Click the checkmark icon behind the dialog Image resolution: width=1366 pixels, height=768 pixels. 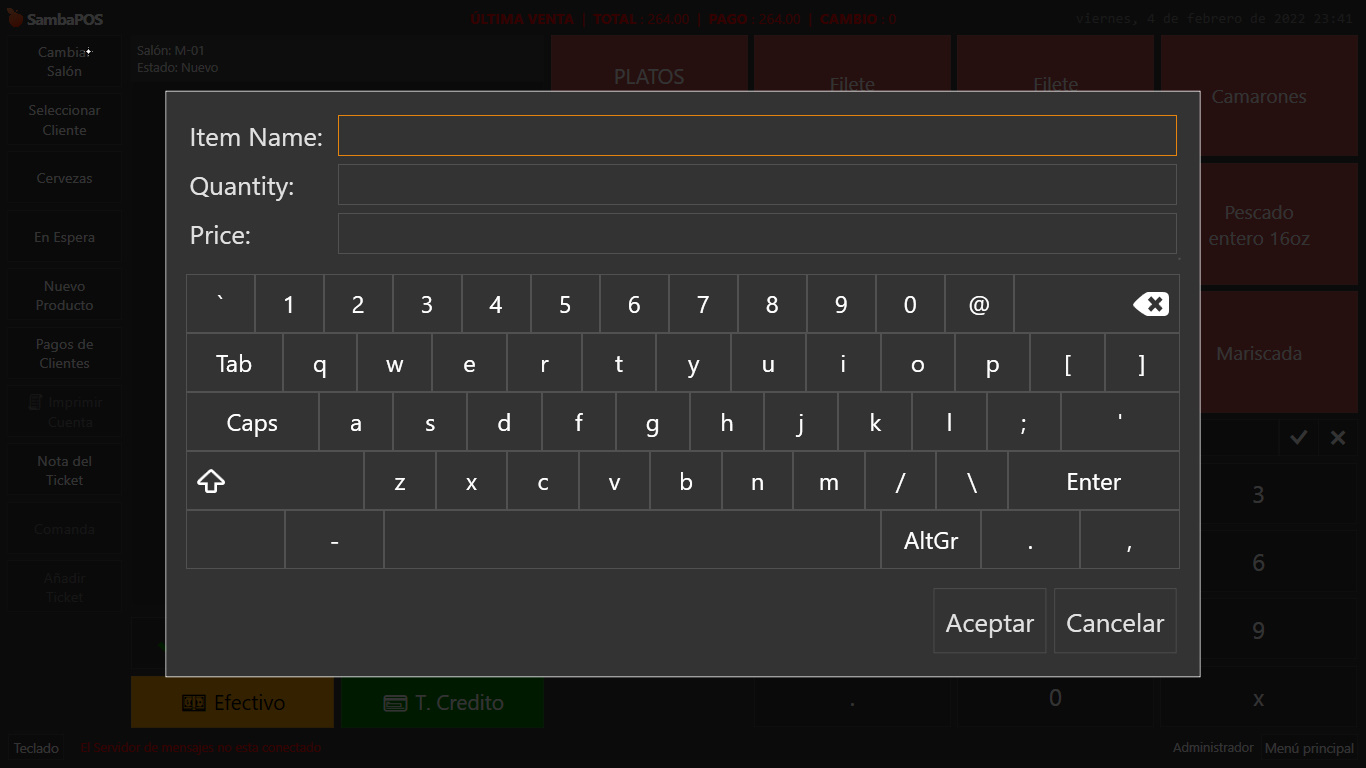[x=1298, y=437]
